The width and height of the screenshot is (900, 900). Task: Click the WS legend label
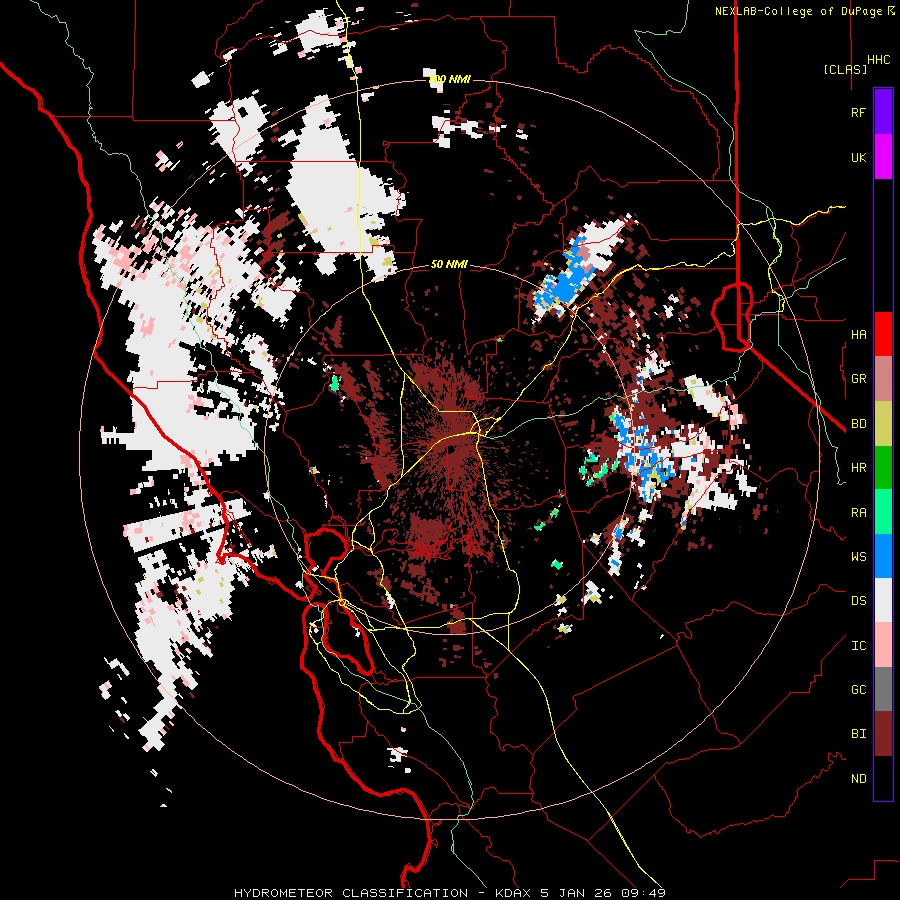point(858,557)
